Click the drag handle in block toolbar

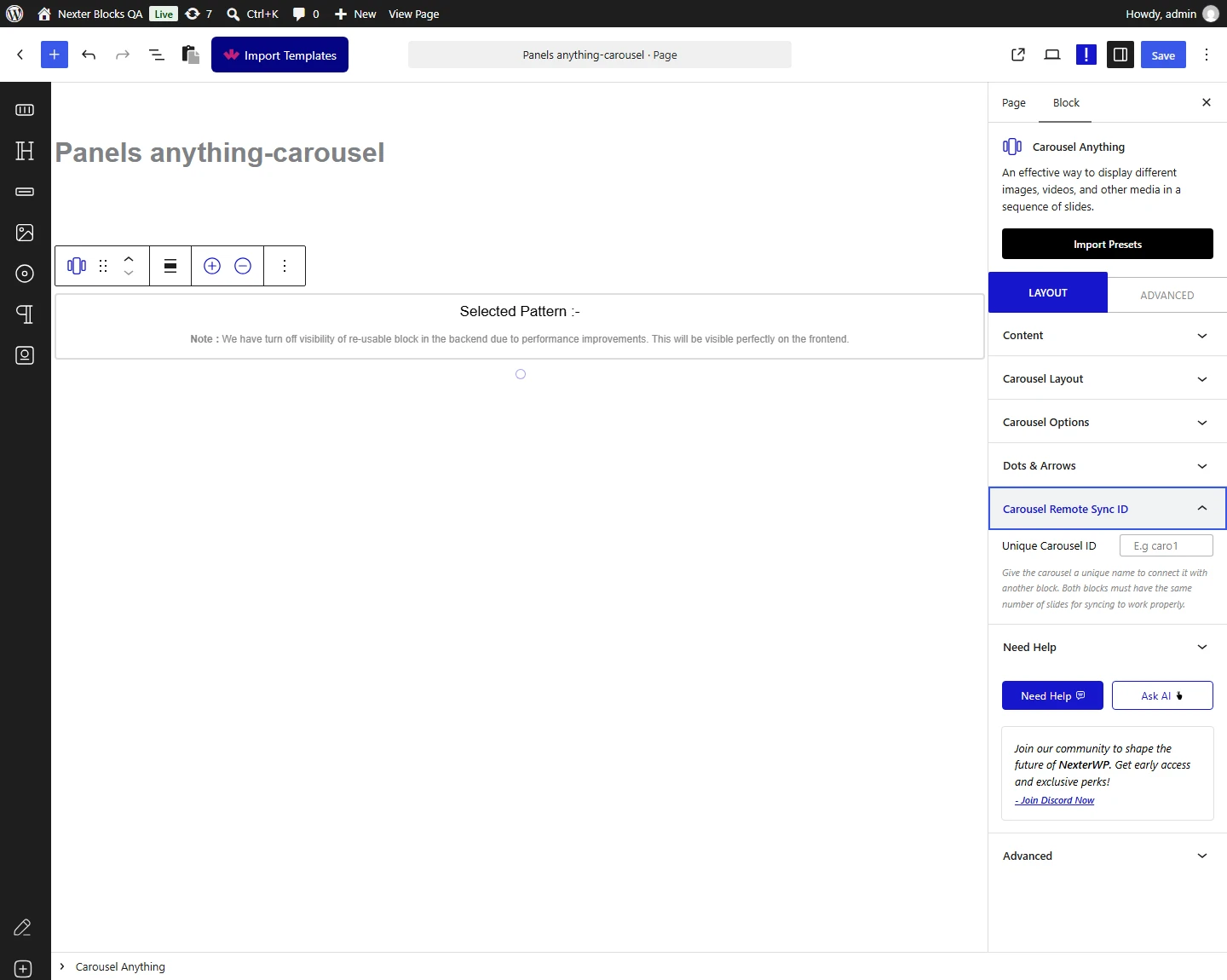(x=103, y=266)
